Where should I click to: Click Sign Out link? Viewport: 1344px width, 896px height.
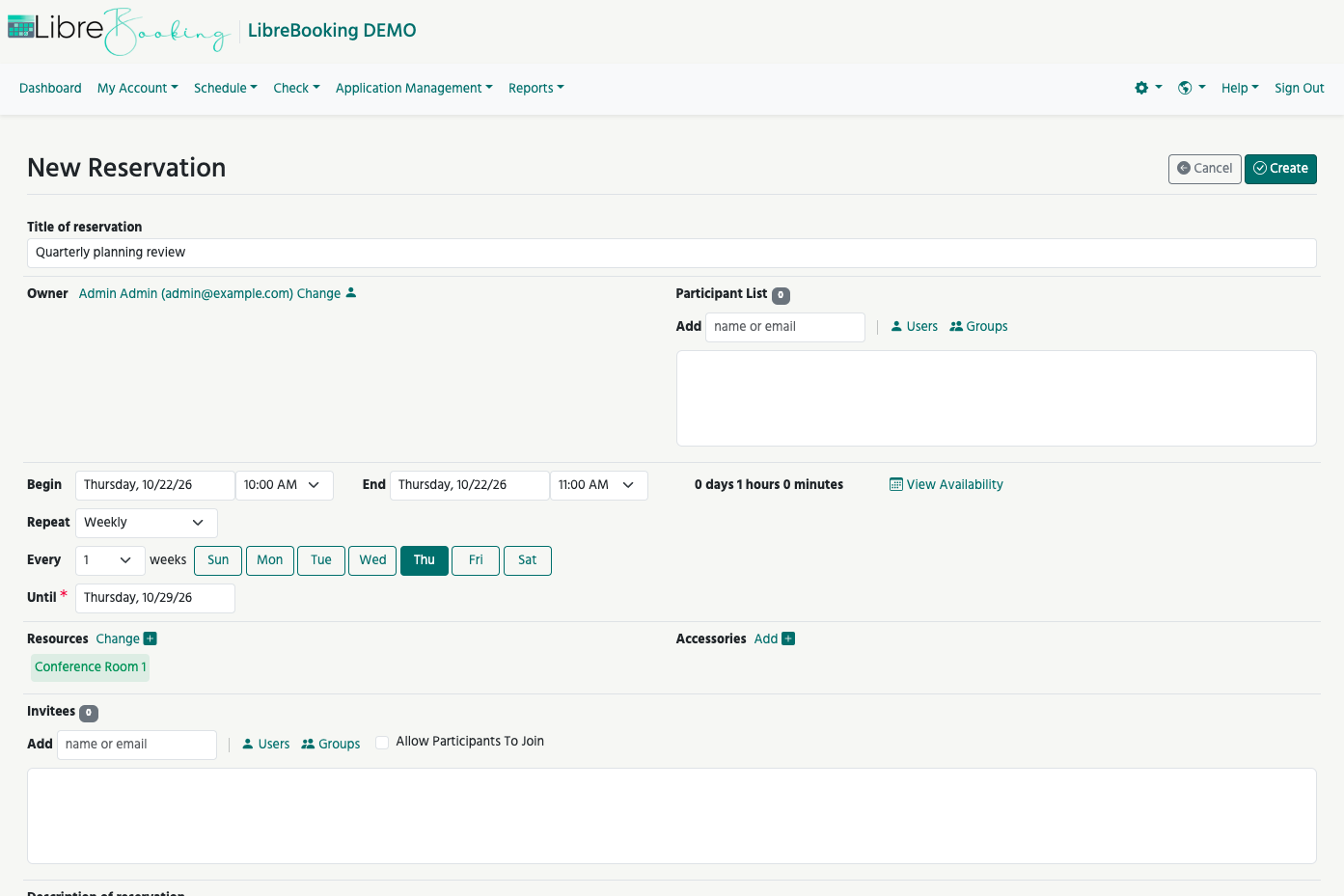point(1300,88)
